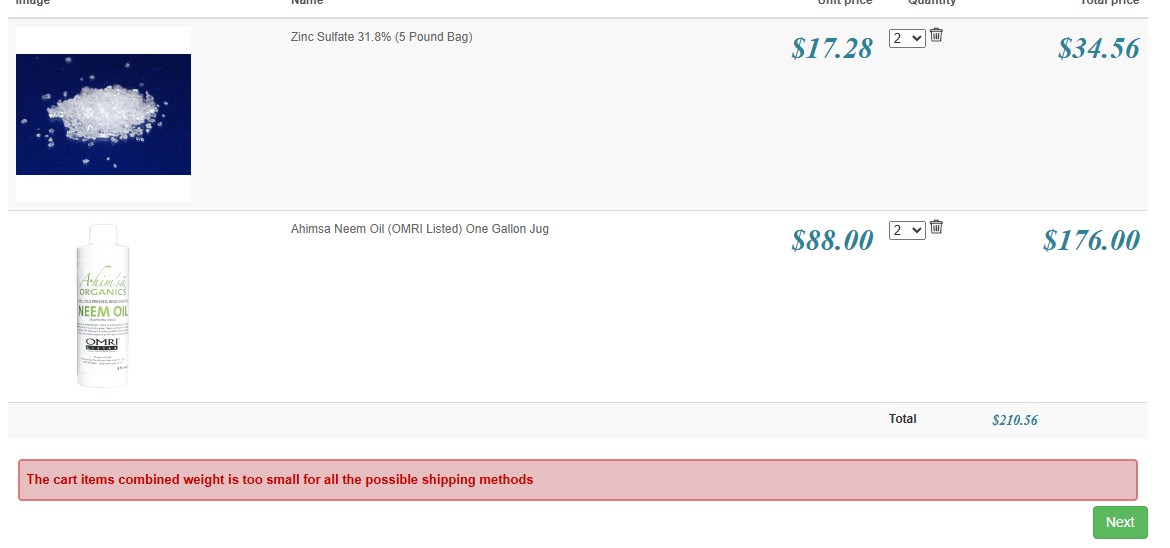
Task: Delete Zinc Sulfate from the cart
Action: coord(936,36)
